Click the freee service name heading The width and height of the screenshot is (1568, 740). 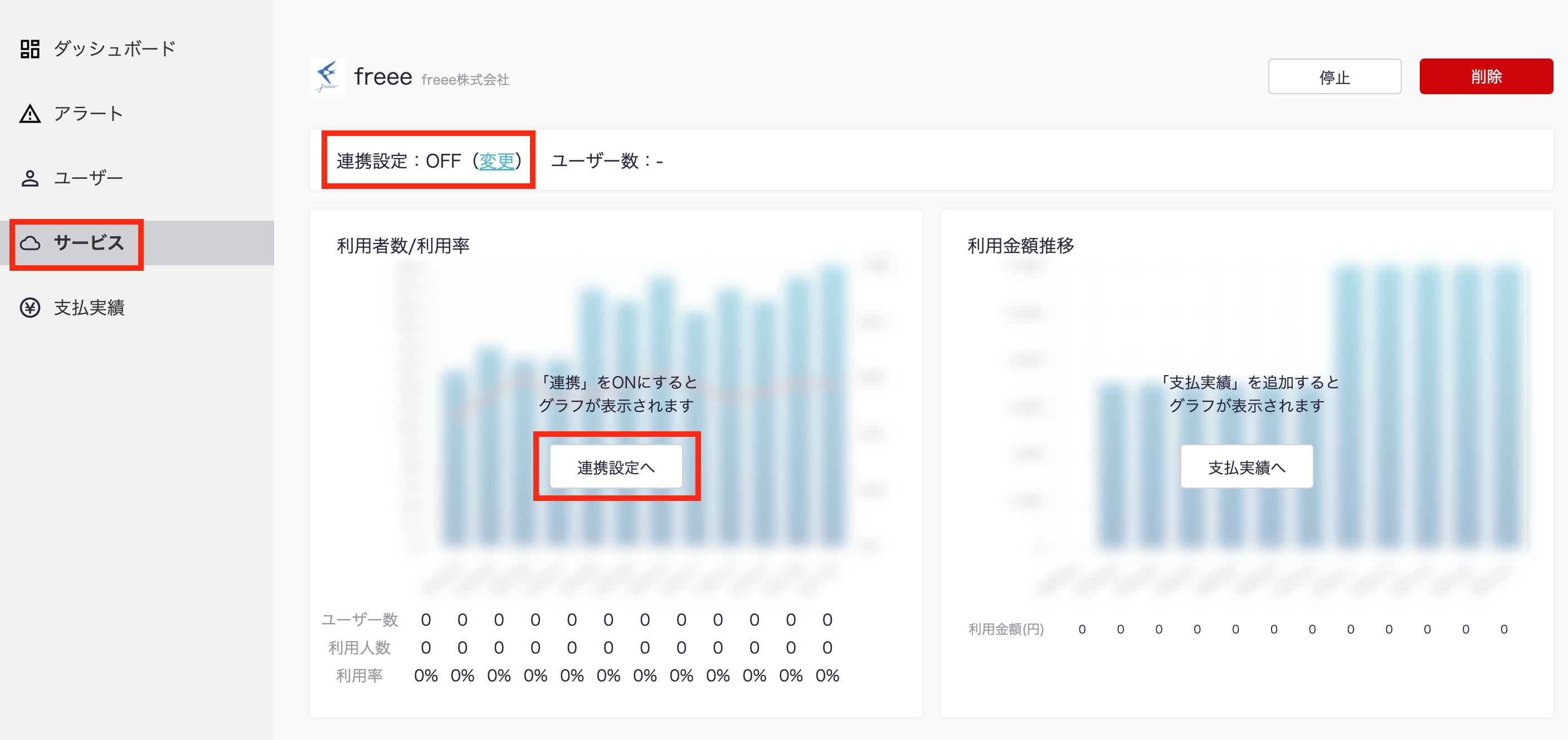(383, 77)
